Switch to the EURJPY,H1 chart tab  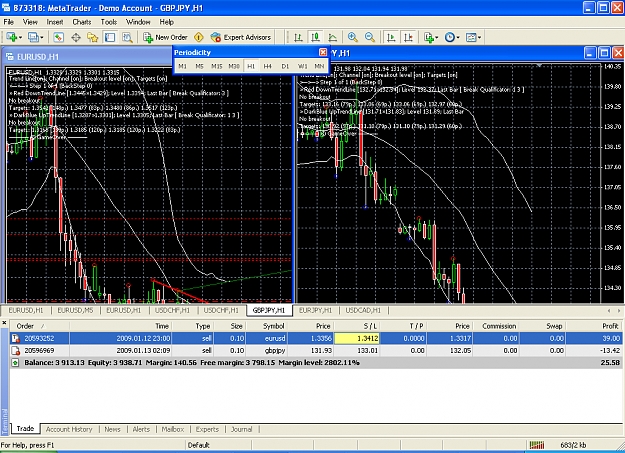(x=315, y=310)
